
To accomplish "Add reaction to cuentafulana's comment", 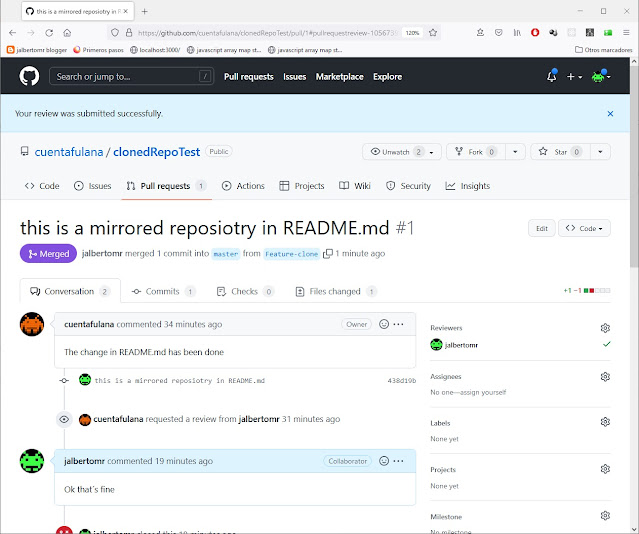I will pyautogui.click(x=384, y=324).
